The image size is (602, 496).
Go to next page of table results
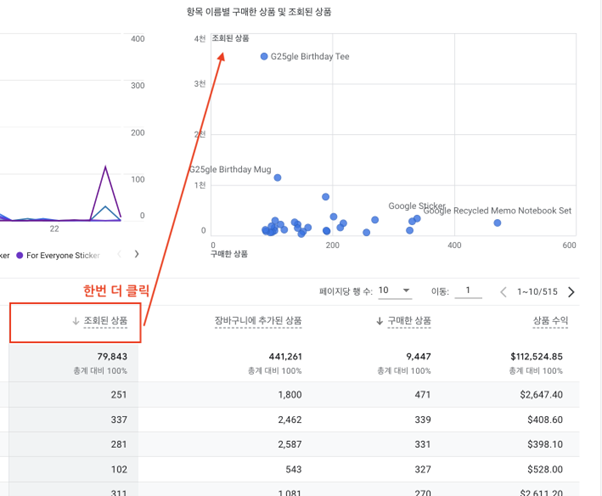pos(571,292)
